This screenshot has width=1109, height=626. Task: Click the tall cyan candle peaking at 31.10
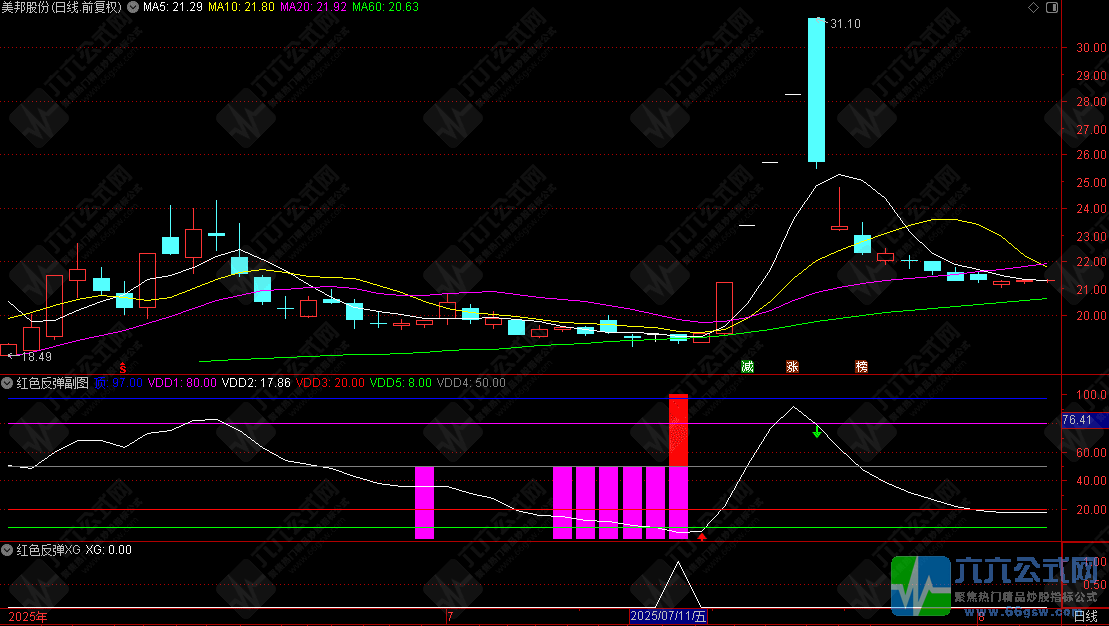[x=816, y=90]
